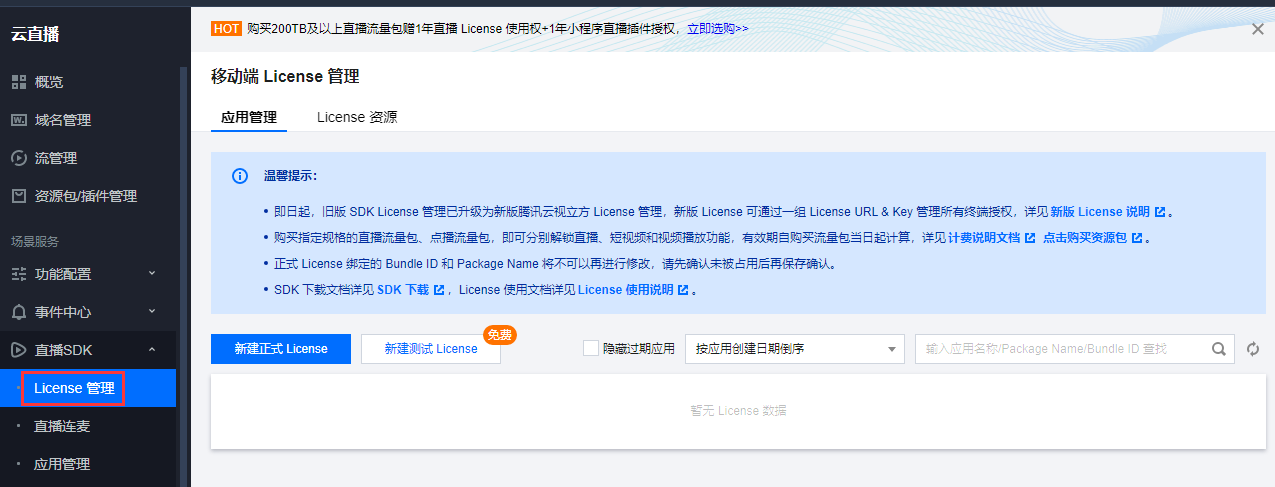This screenshot has height=487, width=1275.
Task: Click external-link icon after 计费说明文档
Action: [x=1030, y=238]
